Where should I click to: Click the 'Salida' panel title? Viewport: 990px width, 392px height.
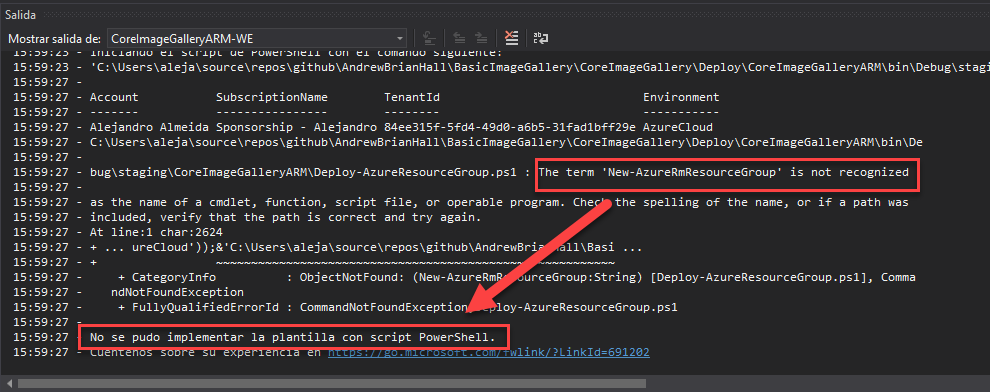20,15
